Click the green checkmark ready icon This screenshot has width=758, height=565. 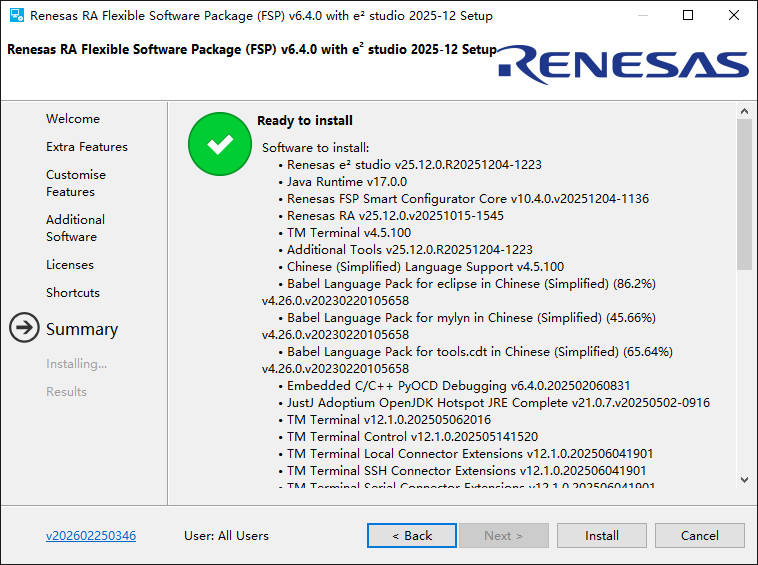(x=220, y=144)
